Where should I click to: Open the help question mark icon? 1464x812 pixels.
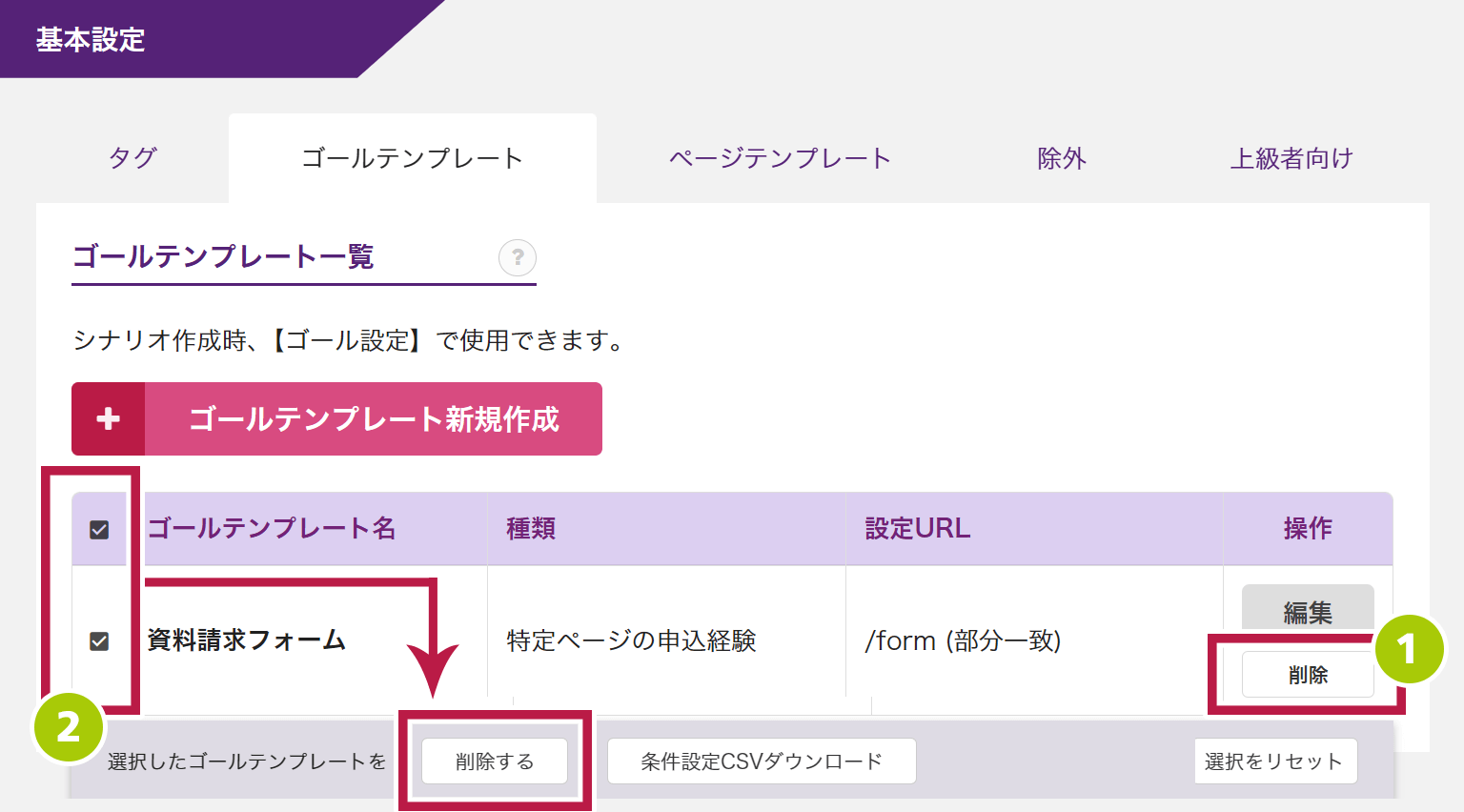pos(518,257)
